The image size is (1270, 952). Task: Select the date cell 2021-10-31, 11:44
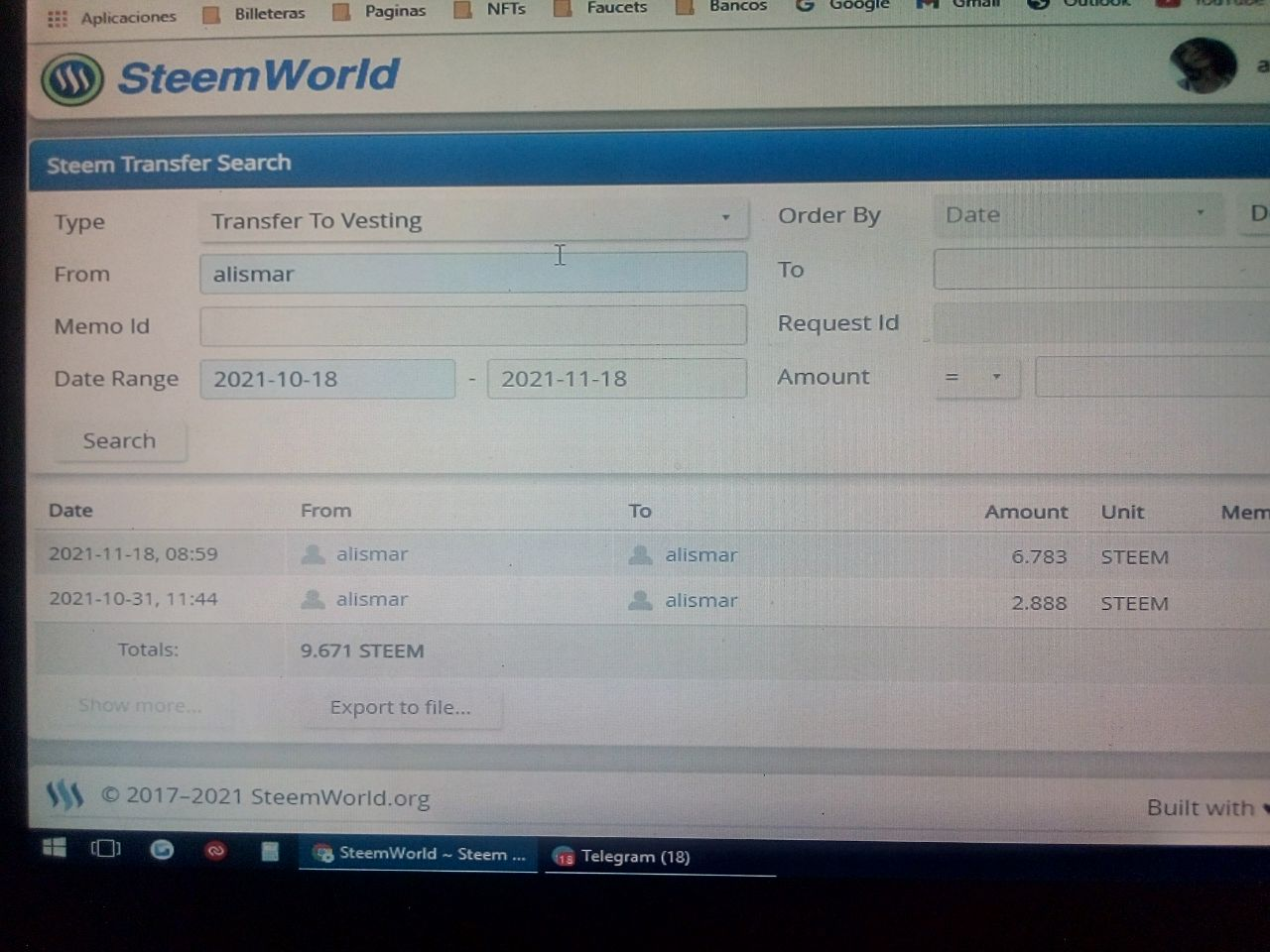click(x=133, y=598)
